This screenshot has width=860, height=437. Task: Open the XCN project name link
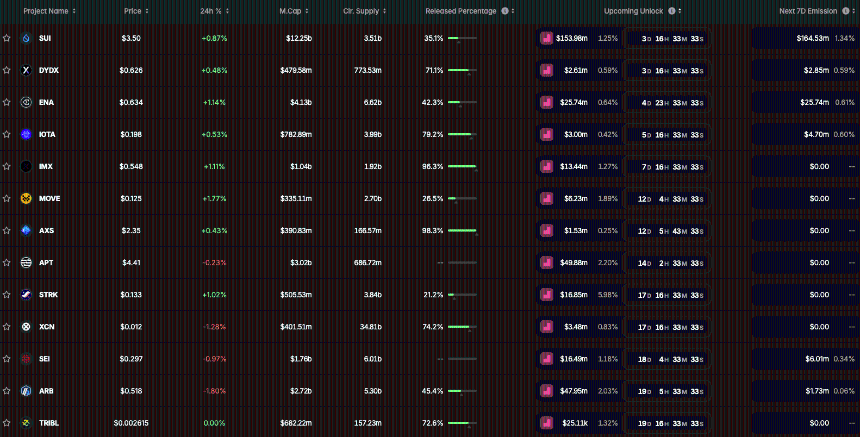click(46, 327)
